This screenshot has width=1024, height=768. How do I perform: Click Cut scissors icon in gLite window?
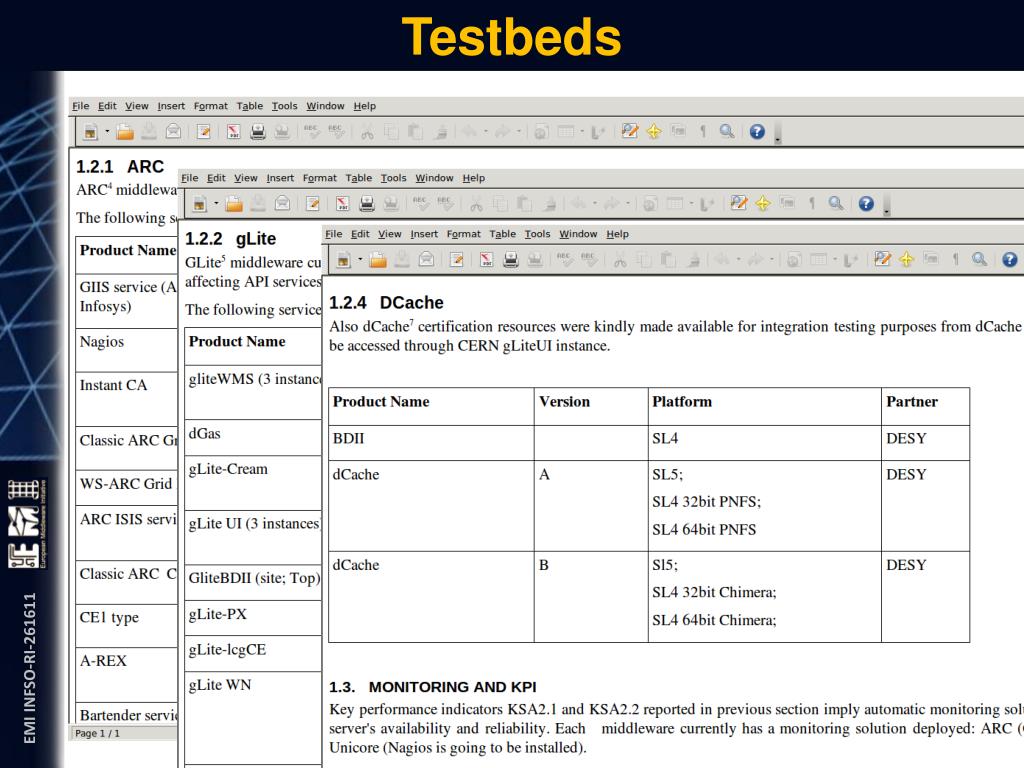click(x=476, y=204)
